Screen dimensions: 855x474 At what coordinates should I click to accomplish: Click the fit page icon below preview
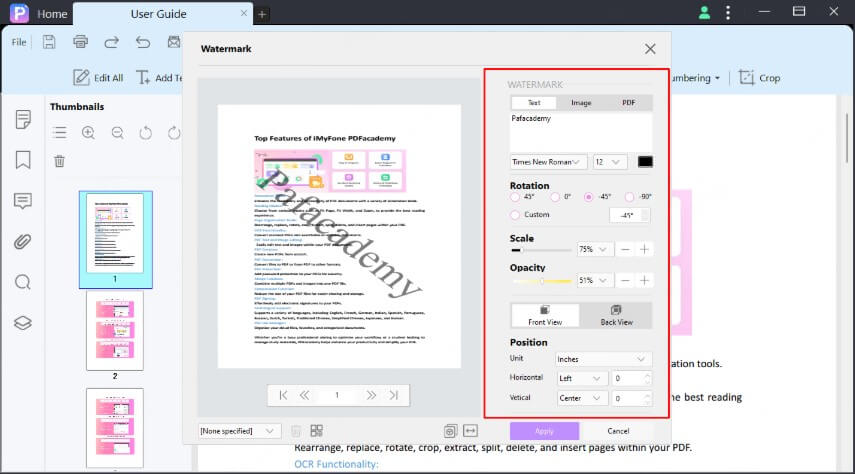450,431
